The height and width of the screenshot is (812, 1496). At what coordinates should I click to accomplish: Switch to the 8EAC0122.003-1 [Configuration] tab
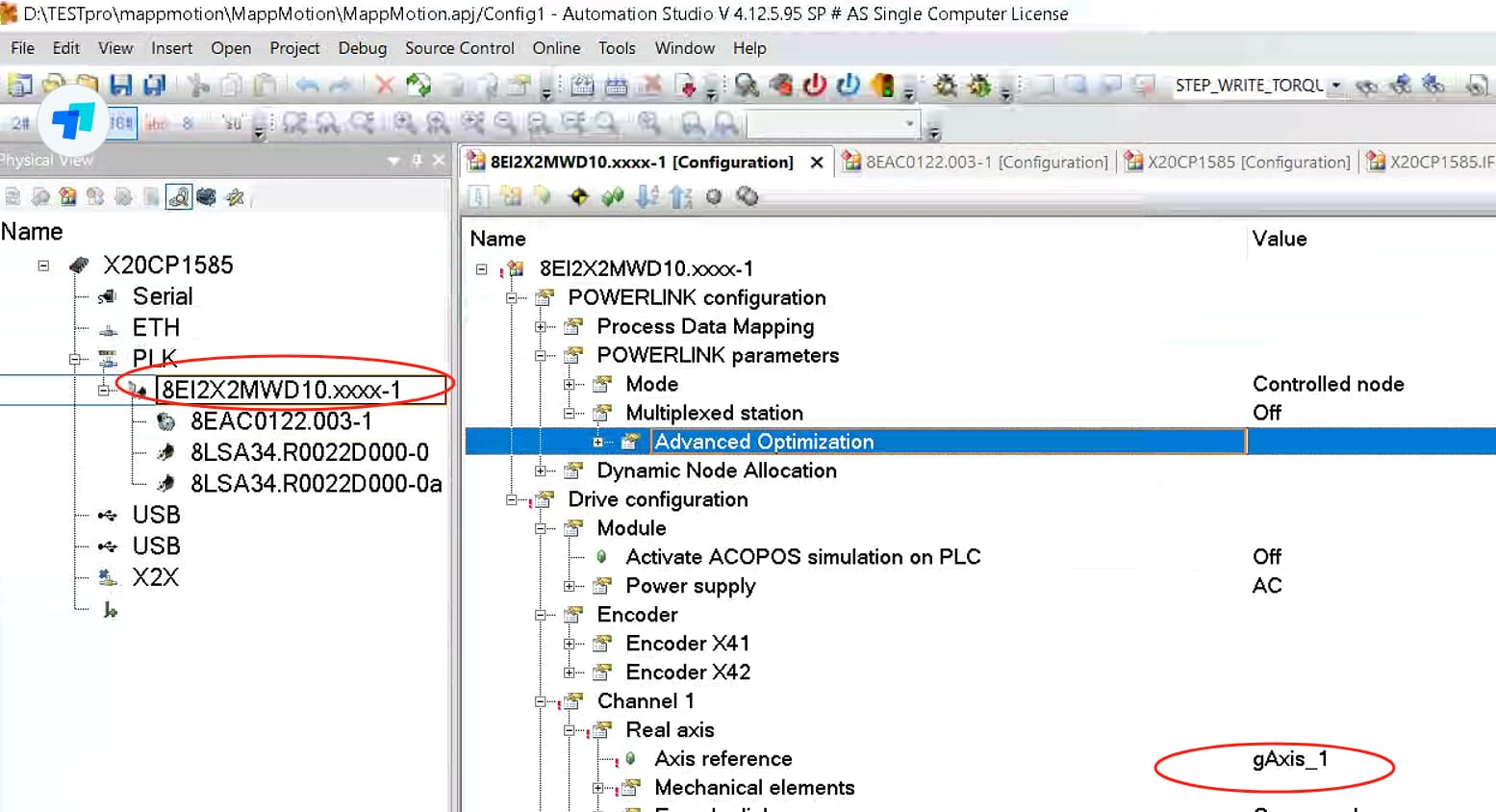click(976, 162)
